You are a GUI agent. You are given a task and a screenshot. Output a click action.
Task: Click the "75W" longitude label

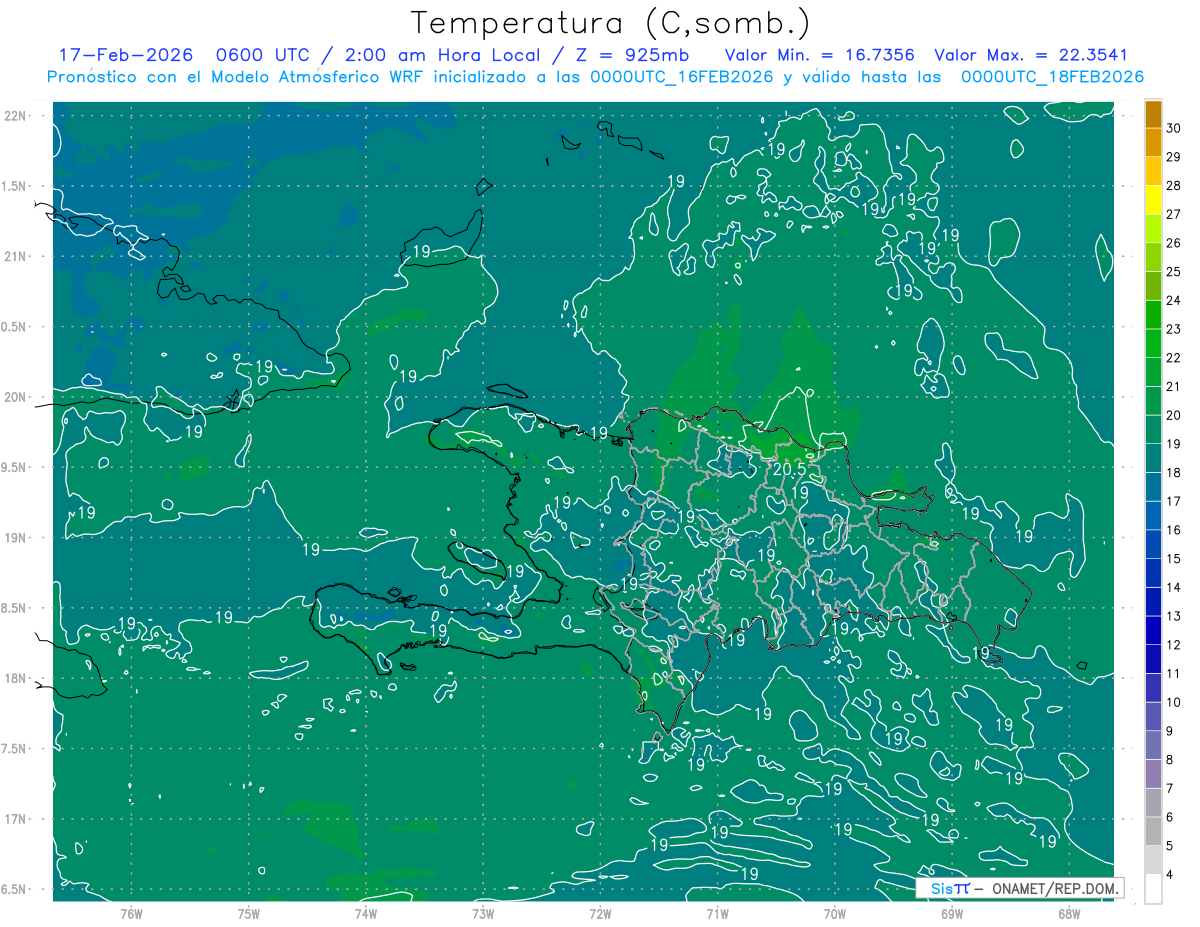coord(248,913)
